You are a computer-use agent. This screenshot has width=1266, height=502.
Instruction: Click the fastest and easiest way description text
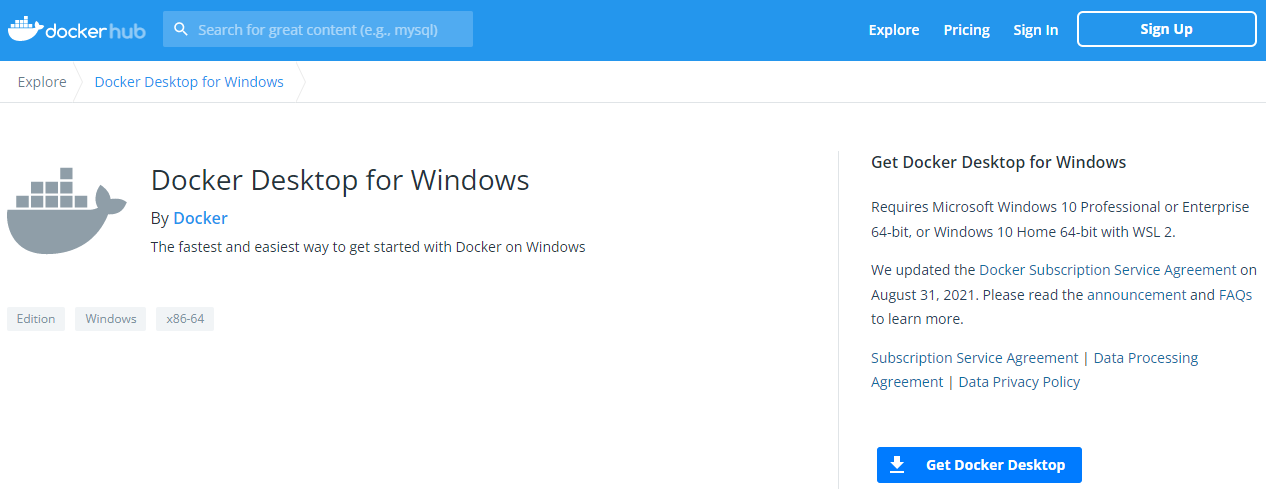pyautogui.click(x=368, y=247)
